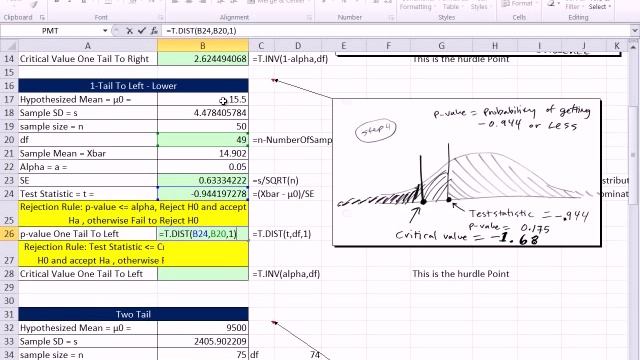Click the yellow Test Statistic Rejection Rule cell
The height and width of the screenshot is (360, 640).
click(133, 254)
